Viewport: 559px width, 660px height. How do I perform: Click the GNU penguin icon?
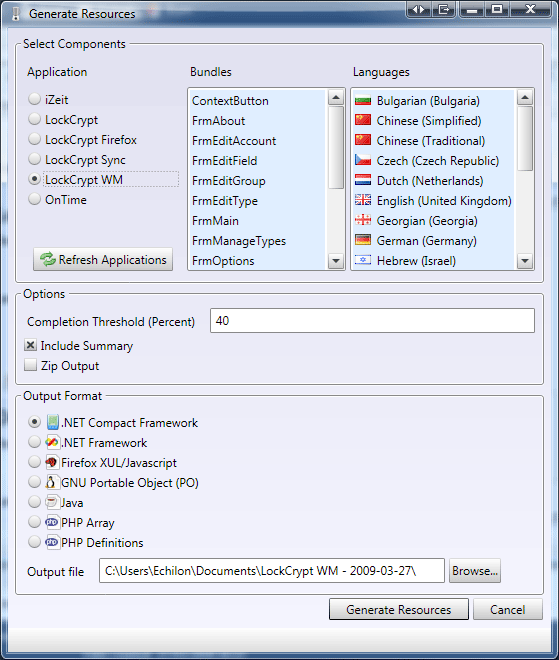[51, 482]
